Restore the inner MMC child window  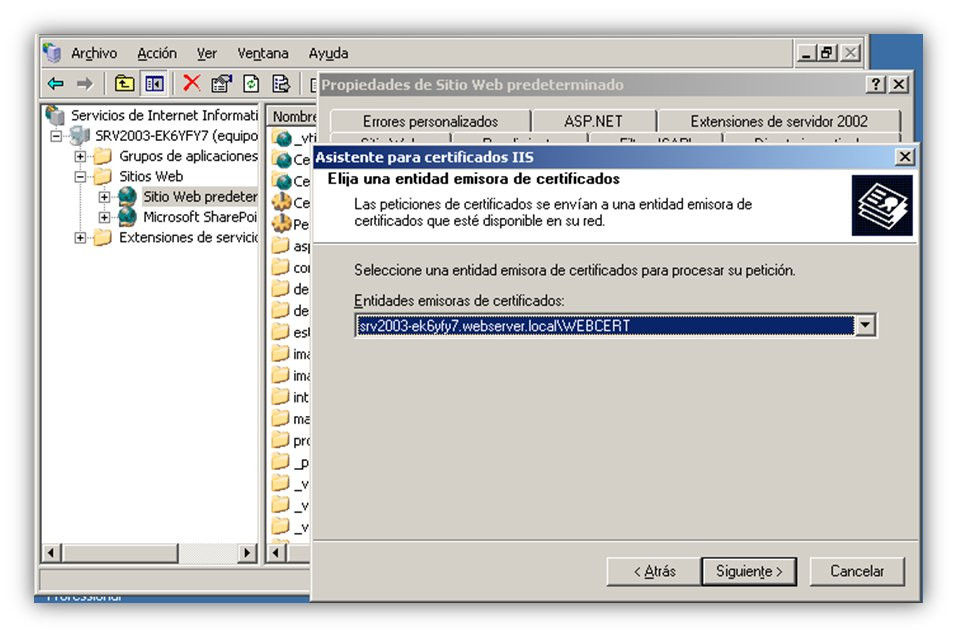point(827,53)
